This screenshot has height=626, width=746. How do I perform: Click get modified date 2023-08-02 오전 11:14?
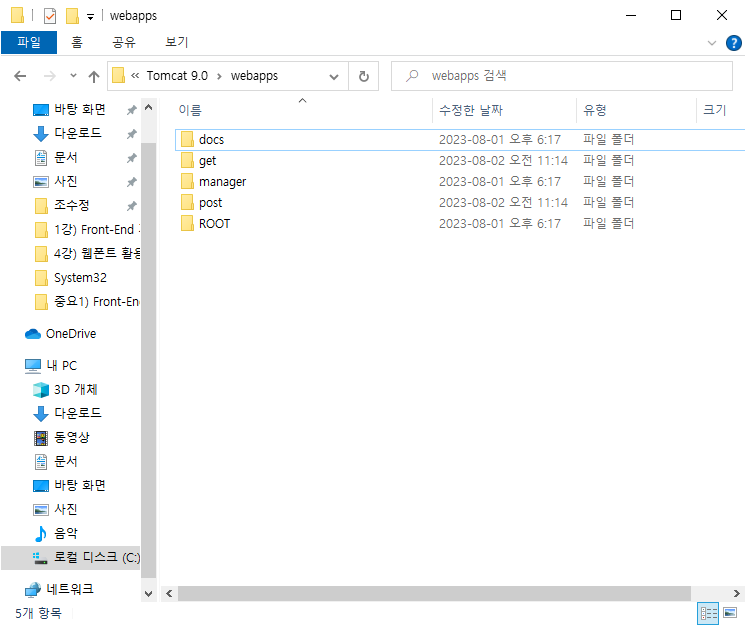pos(503,161)
